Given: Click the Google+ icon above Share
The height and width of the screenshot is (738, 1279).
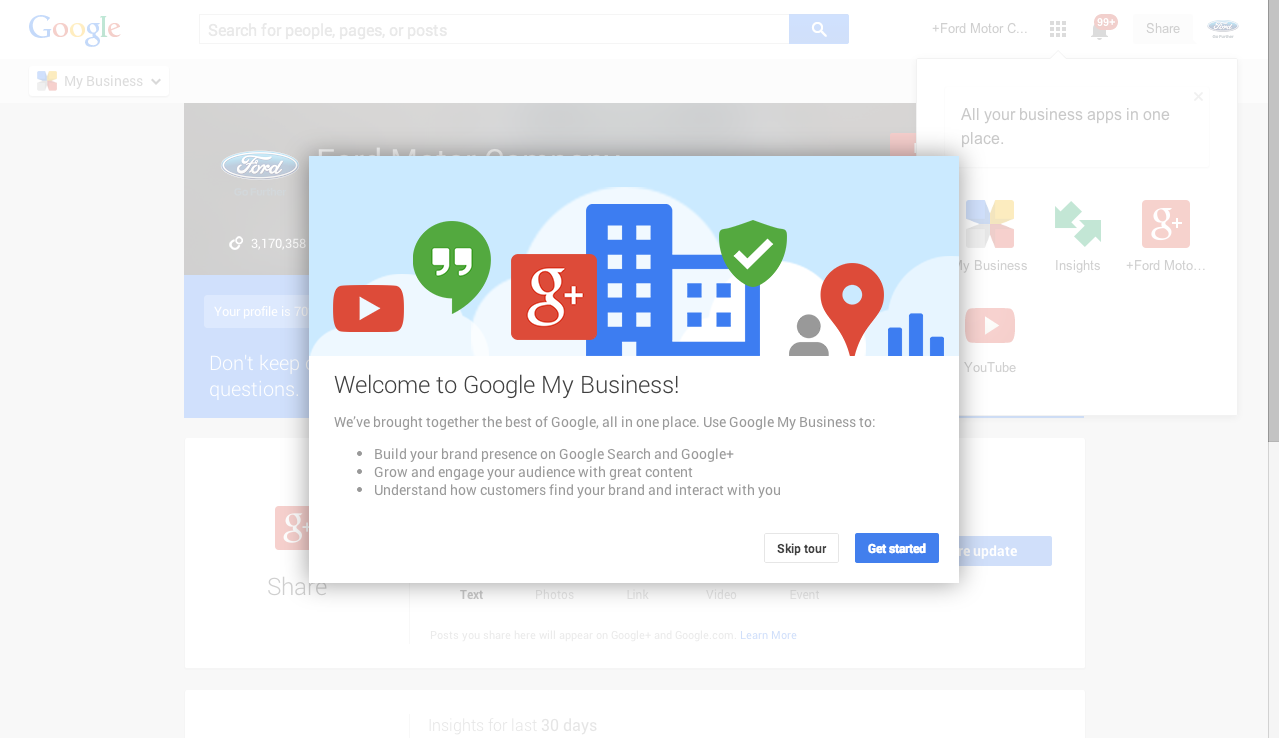Looking at the screenshot, I should coord(292,528).
